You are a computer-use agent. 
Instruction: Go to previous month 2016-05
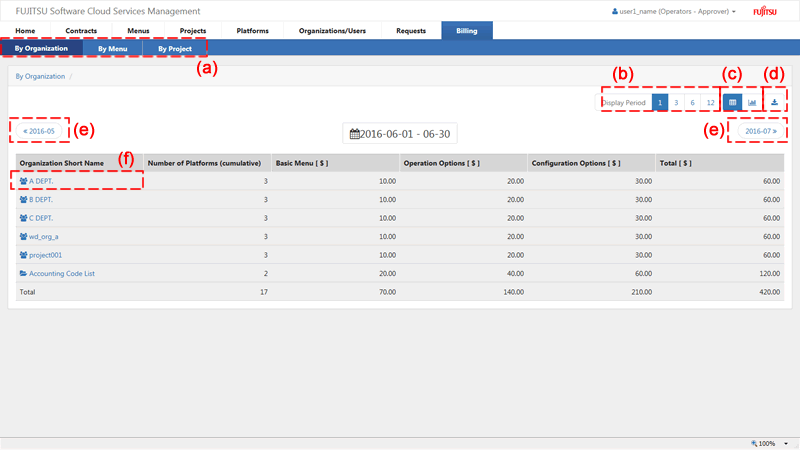pos(39,131)
